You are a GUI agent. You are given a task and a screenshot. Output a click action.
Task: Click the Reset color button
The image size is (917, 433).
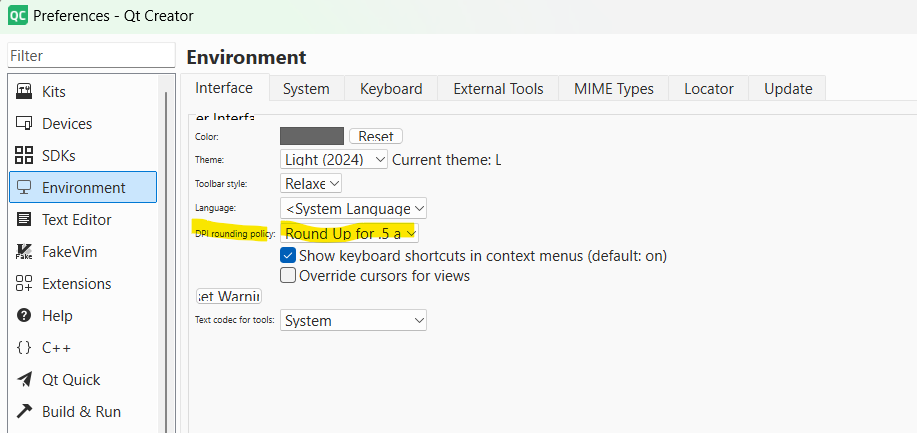(x=376, y=136)
